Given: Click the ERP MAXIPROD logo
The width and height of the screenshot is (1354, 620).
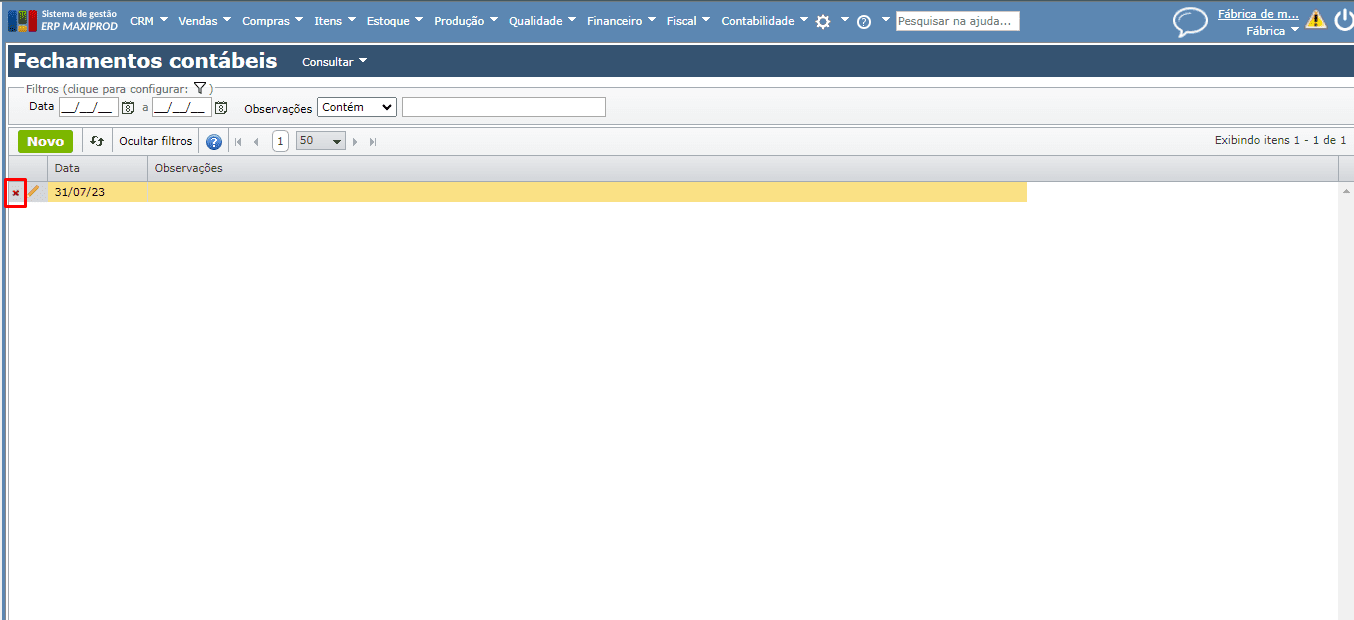Looking at the screenshot, I should [63, 20].
